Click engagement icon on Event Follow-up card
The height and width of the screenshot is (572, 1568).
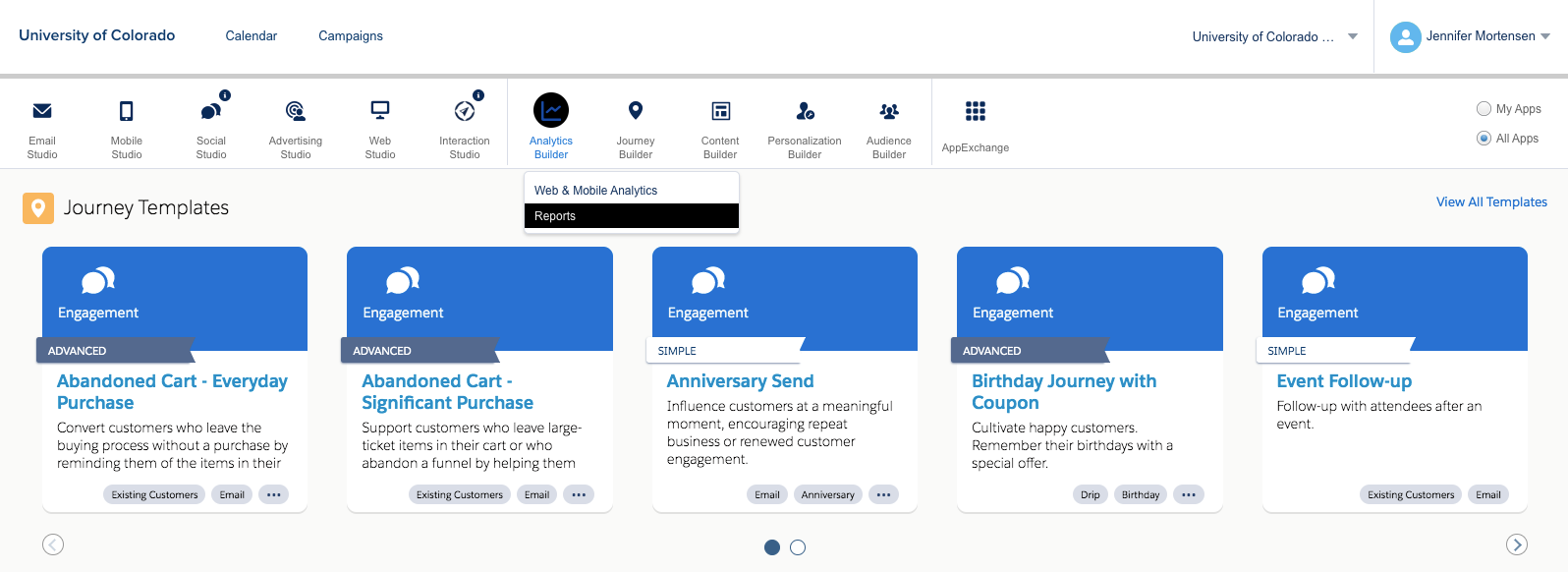coord(1318,281)
